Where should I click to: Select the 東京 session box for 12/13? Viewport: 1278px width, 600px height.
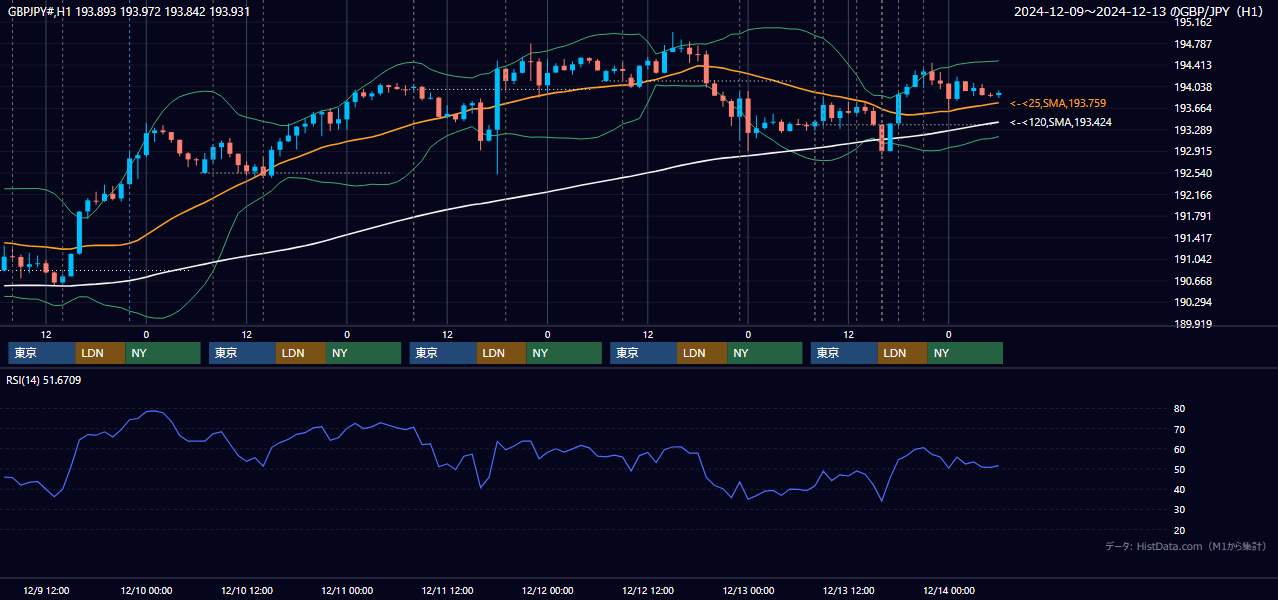(844, 353)
